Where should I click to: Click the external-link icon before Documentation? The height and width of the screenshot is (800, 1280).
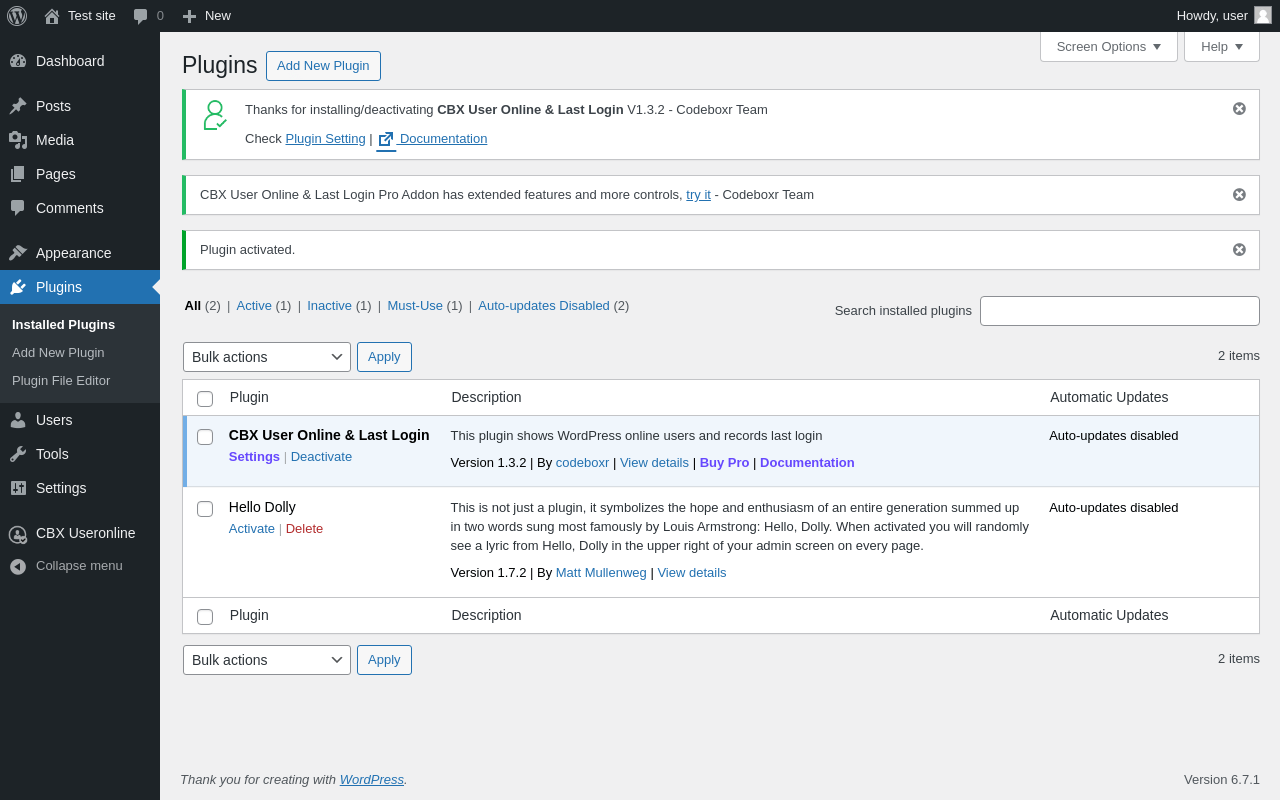[386, 139]
